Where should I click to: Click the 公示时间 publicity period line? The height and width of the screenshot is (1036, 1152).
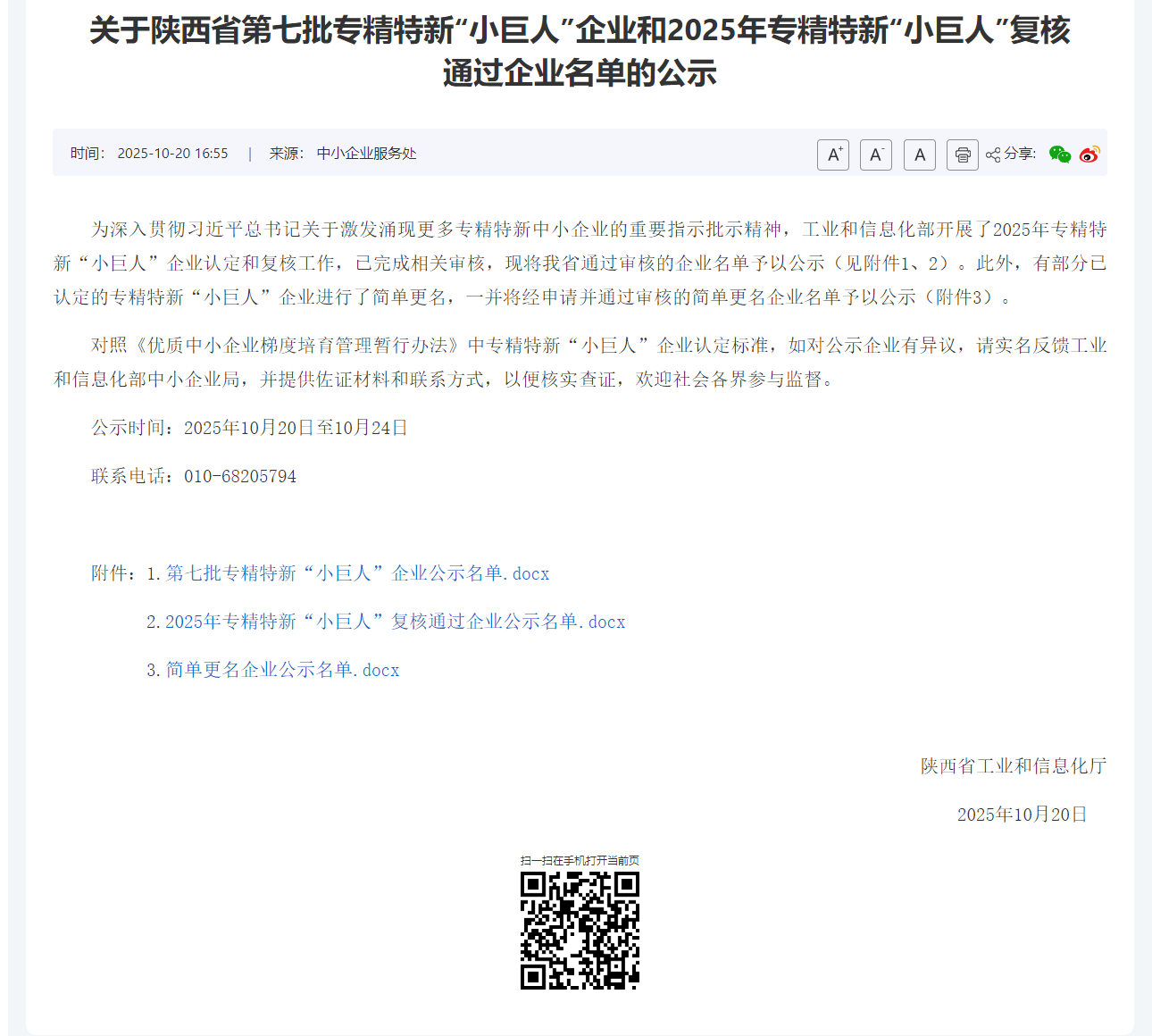click(x=249, y=428)
